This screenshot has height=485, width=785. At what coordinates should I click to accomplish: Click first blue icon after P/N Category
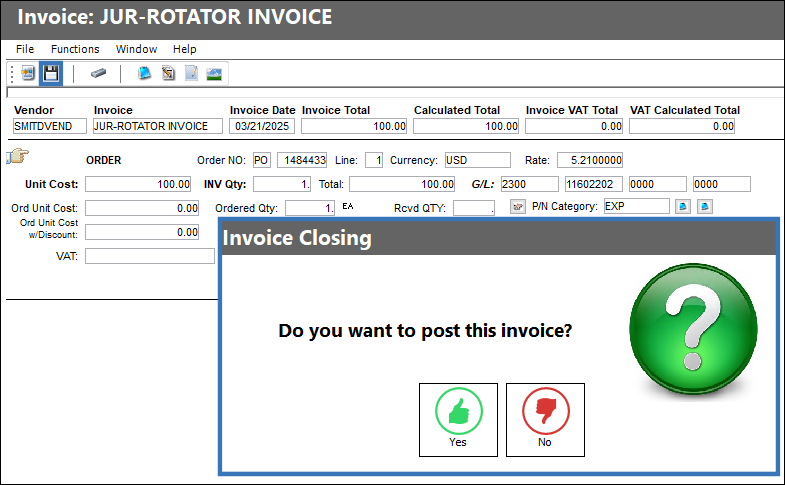683,206
